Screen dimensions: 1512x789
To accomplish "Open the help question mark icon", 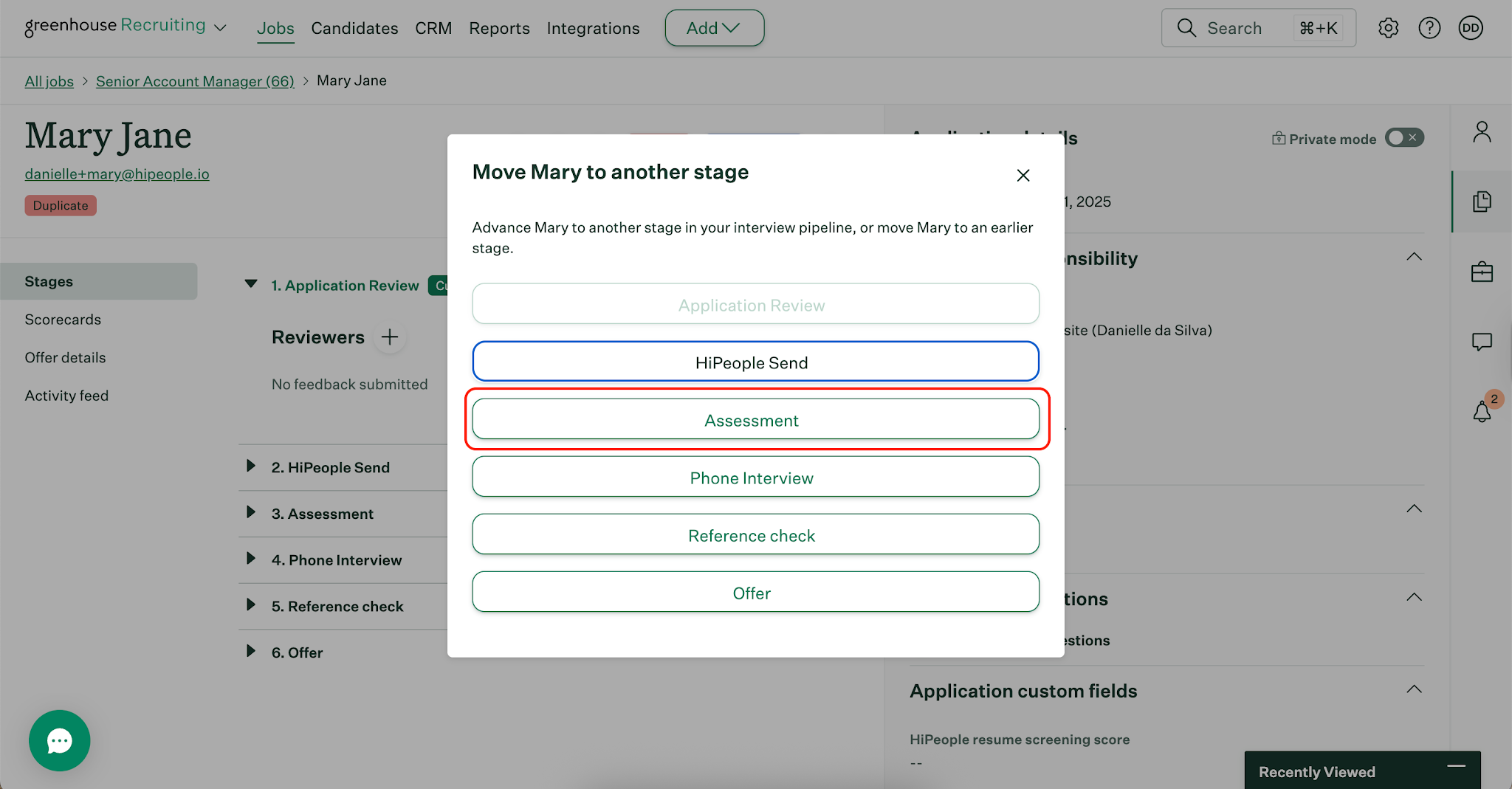I will pyautogui.click(x=1429, y=28).
